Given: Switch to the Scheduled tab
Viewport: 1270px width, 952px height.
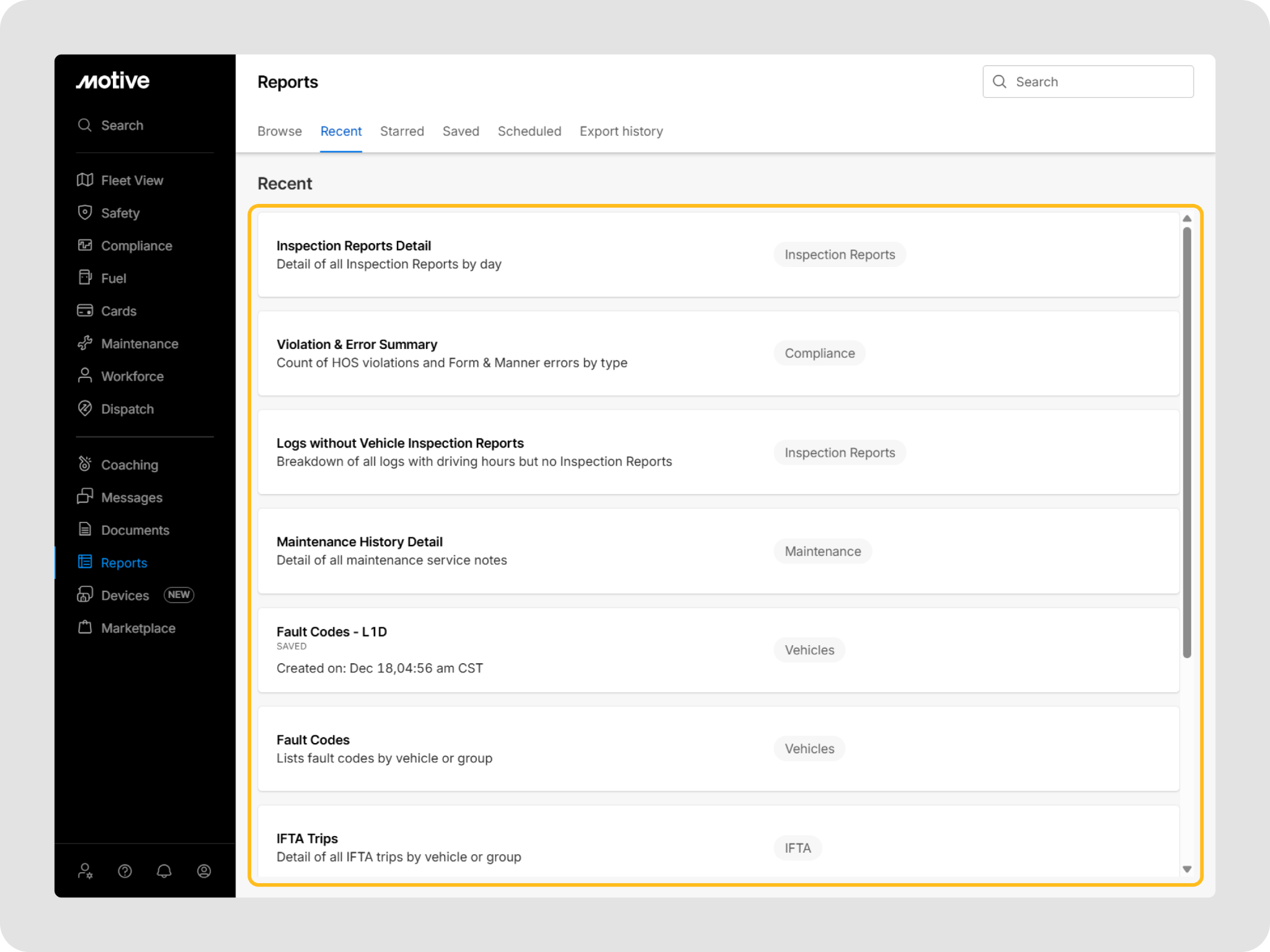Looking at the screenshot, I should point(529,131).
